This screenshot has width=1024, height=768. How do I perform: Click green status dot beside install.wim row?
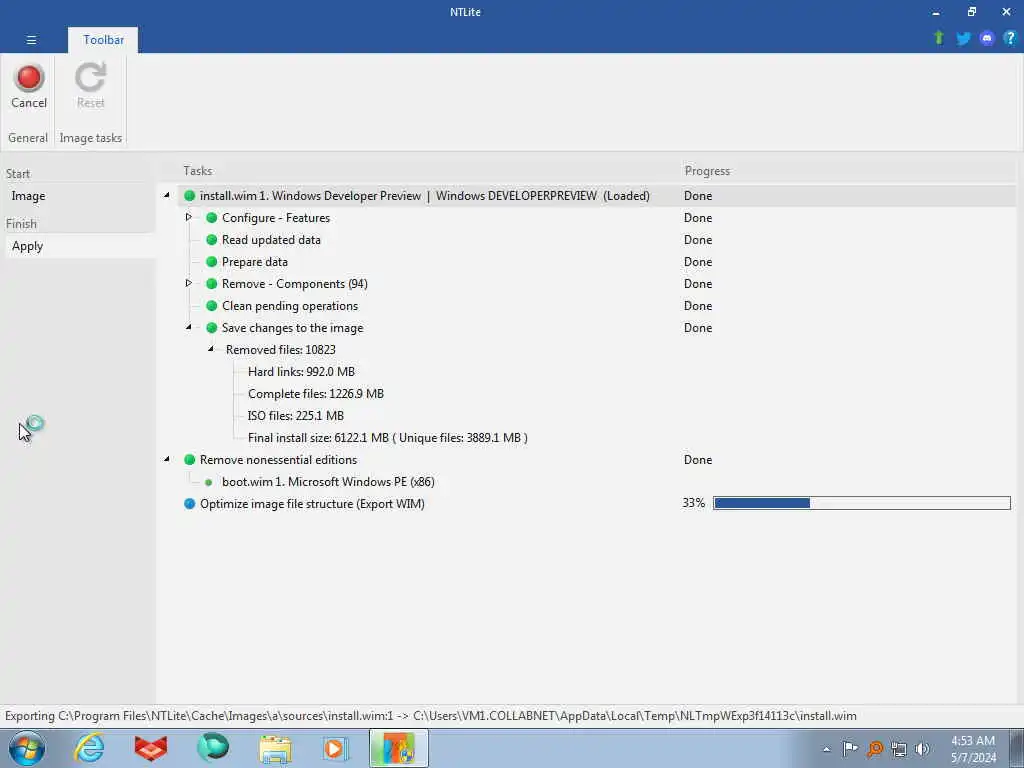coord(189,195)
